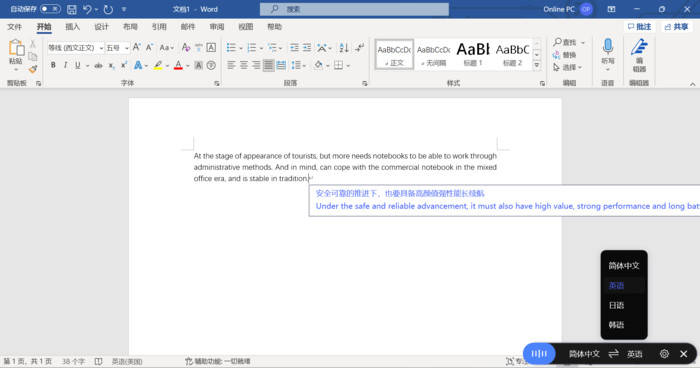The width and height of the screenshot is (700, 368).
Task: Click the Multilevel list icon
Action: tap(272, 47)
